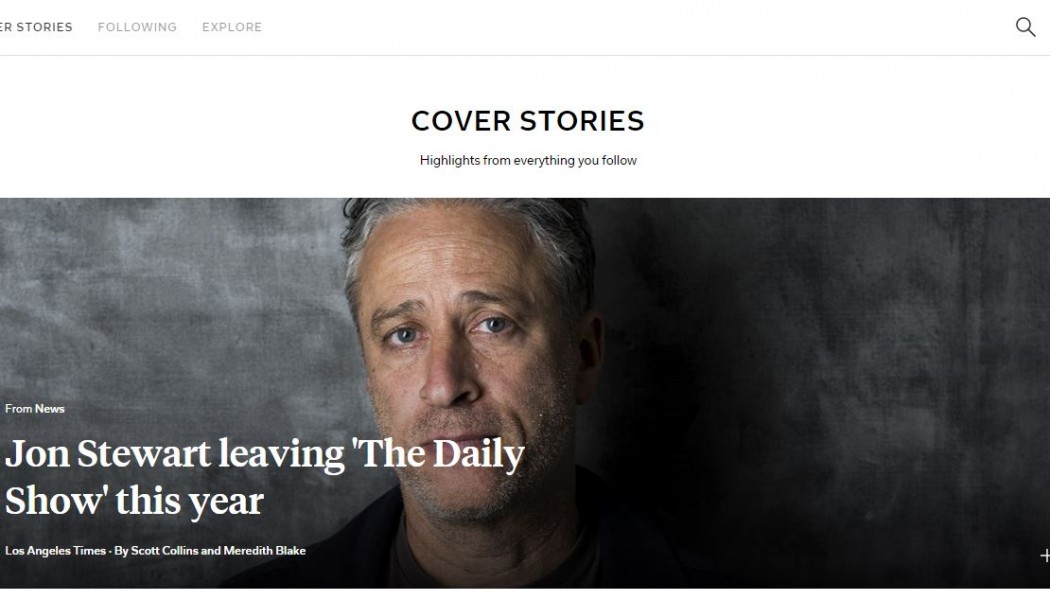Switch to the Following tab
Viewport: 1050px width, 600px height.
(x=137, y=27)
